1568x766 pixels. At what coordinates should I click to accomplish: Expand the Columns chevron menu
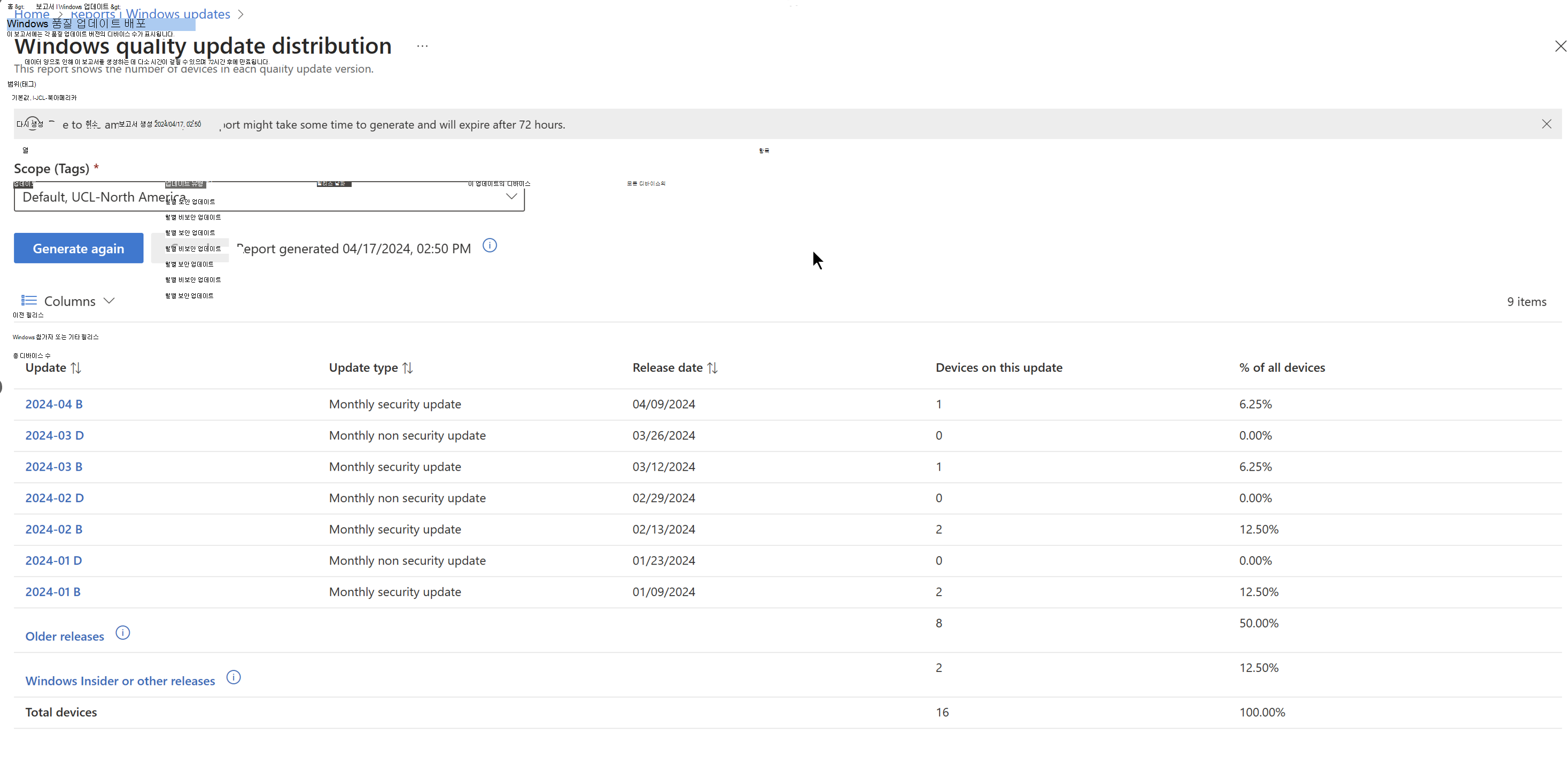pyautogui.click(x=110, y=301)
